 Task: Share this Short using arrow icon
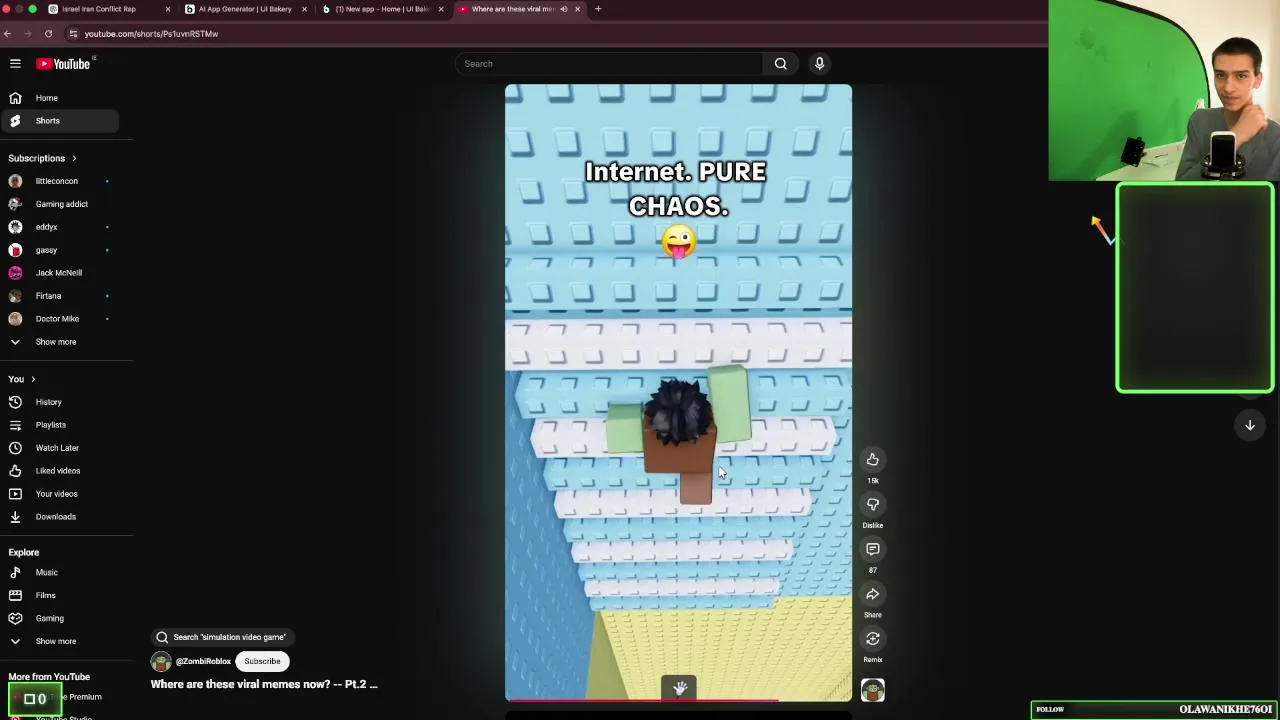click(x=872, y=594)
